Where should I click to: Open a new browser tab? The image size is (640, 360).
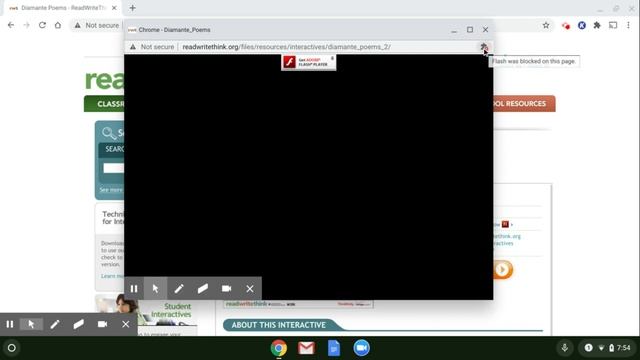point(132,8)
